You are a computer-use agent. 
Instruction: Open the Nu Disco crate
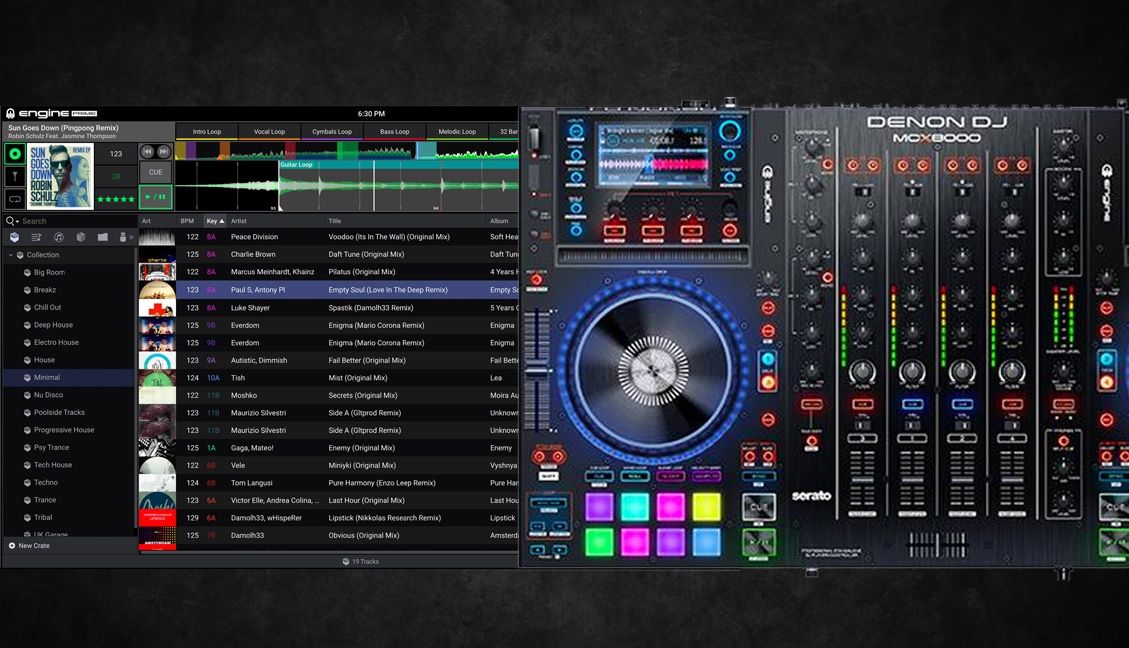coord(48,395)
